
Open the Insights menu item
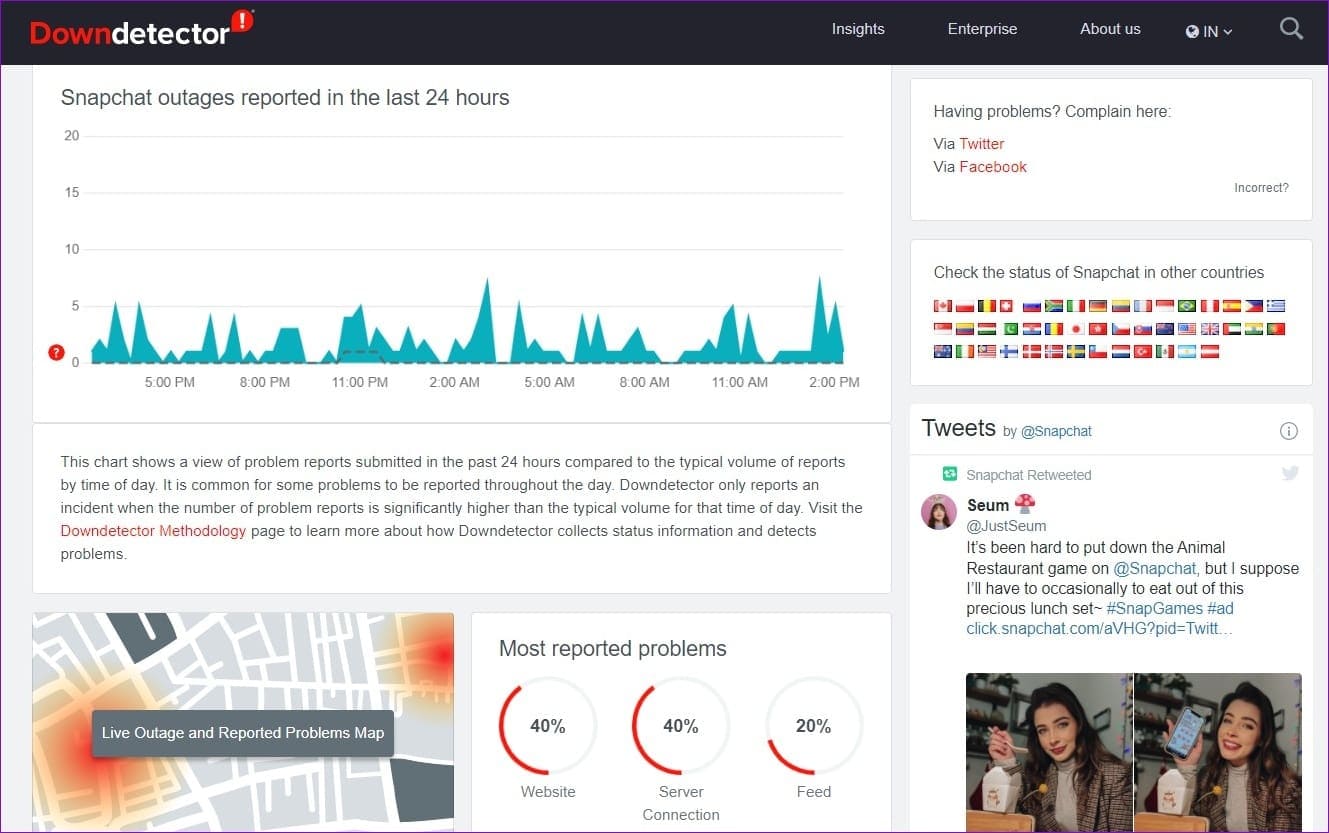coord(858,29)
